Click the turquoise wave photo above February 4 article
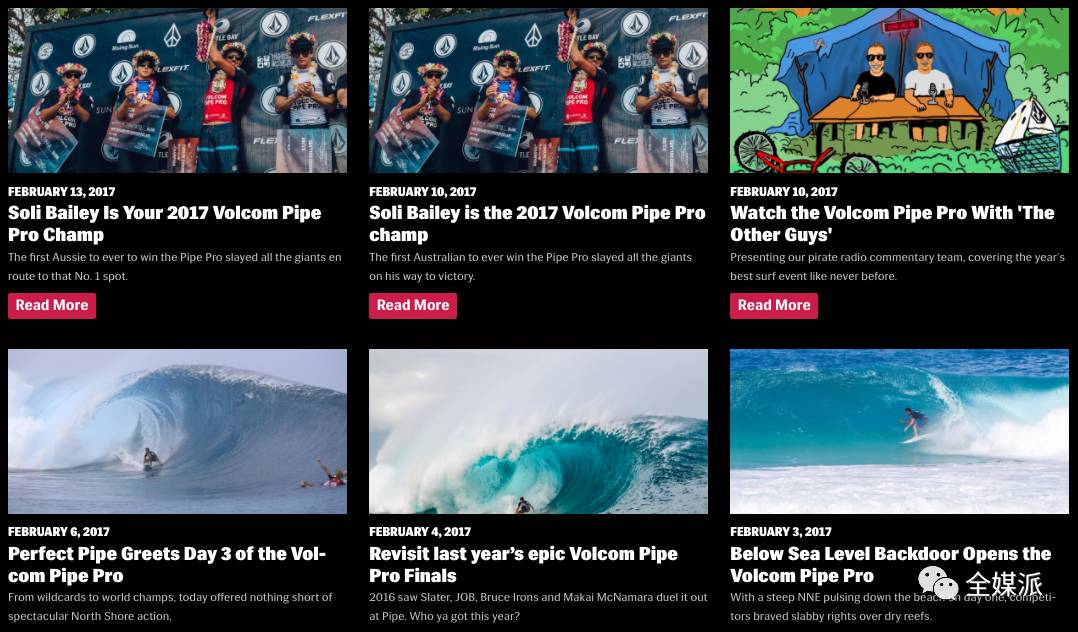Viewport: 1078px width, 632px height. click(538, 431)
